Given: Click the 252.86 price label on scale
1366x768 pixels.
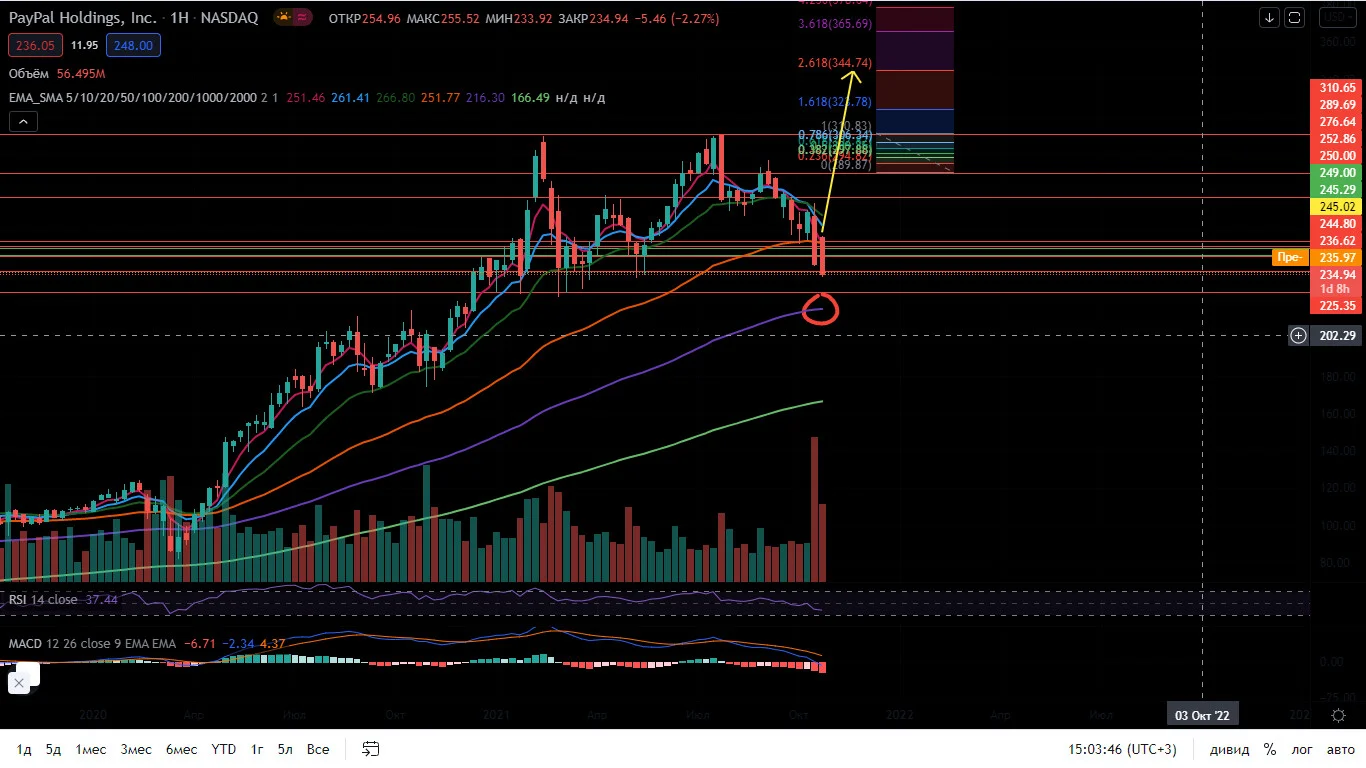Looking at the screenshot, I should [x=1338, y=139].
